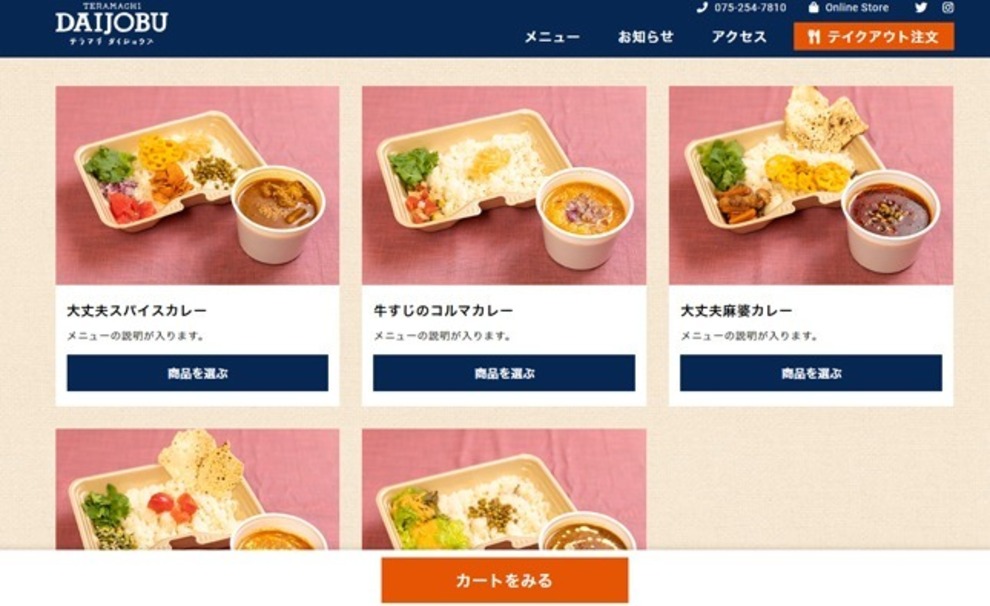Click the phone icon beside 075-254-7810
The height and width of the screenshot is (606, 990).
pos(701,8)
